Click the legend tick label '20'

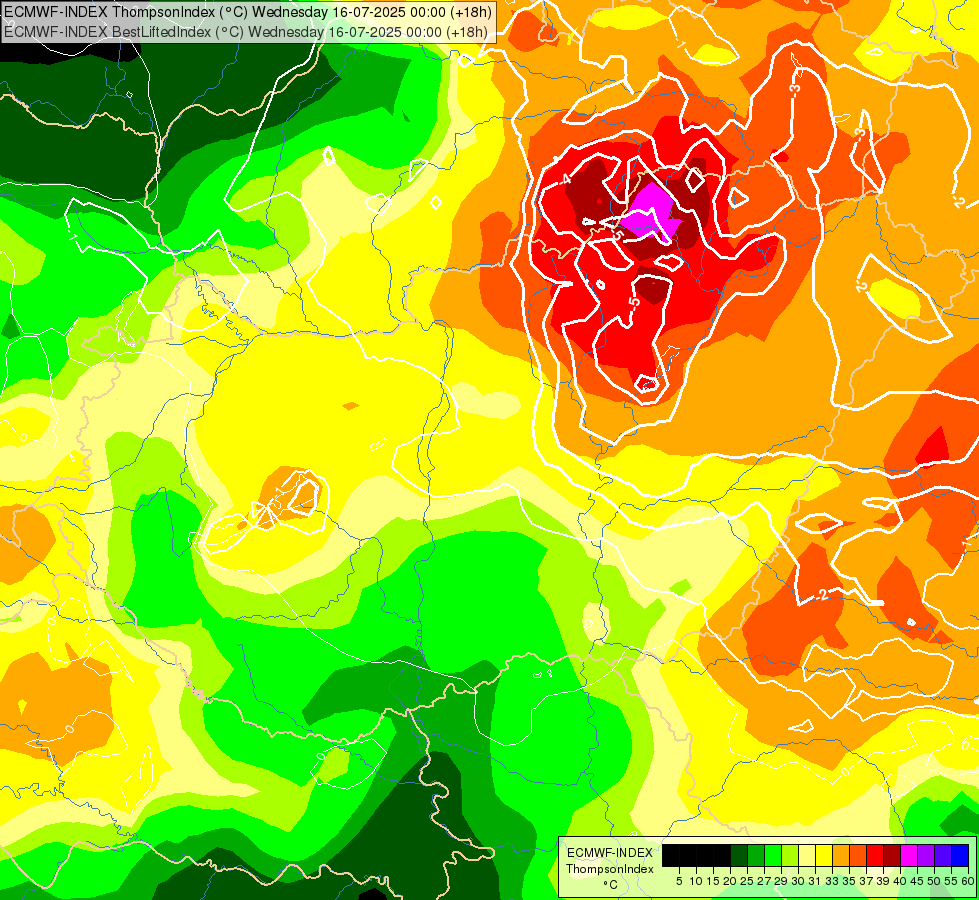point(731,881)
